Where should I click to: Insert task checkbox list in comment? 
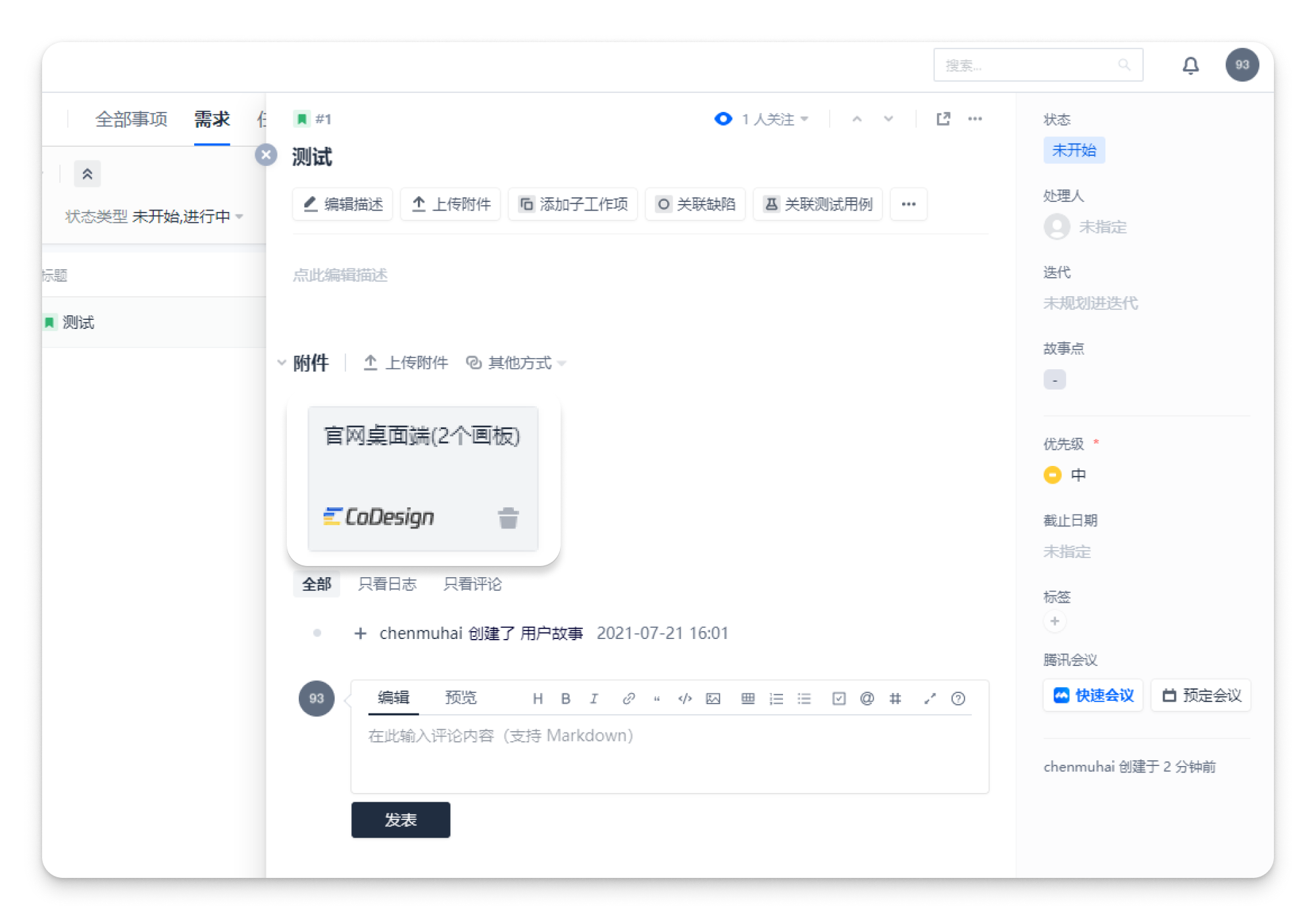(838, 698)
